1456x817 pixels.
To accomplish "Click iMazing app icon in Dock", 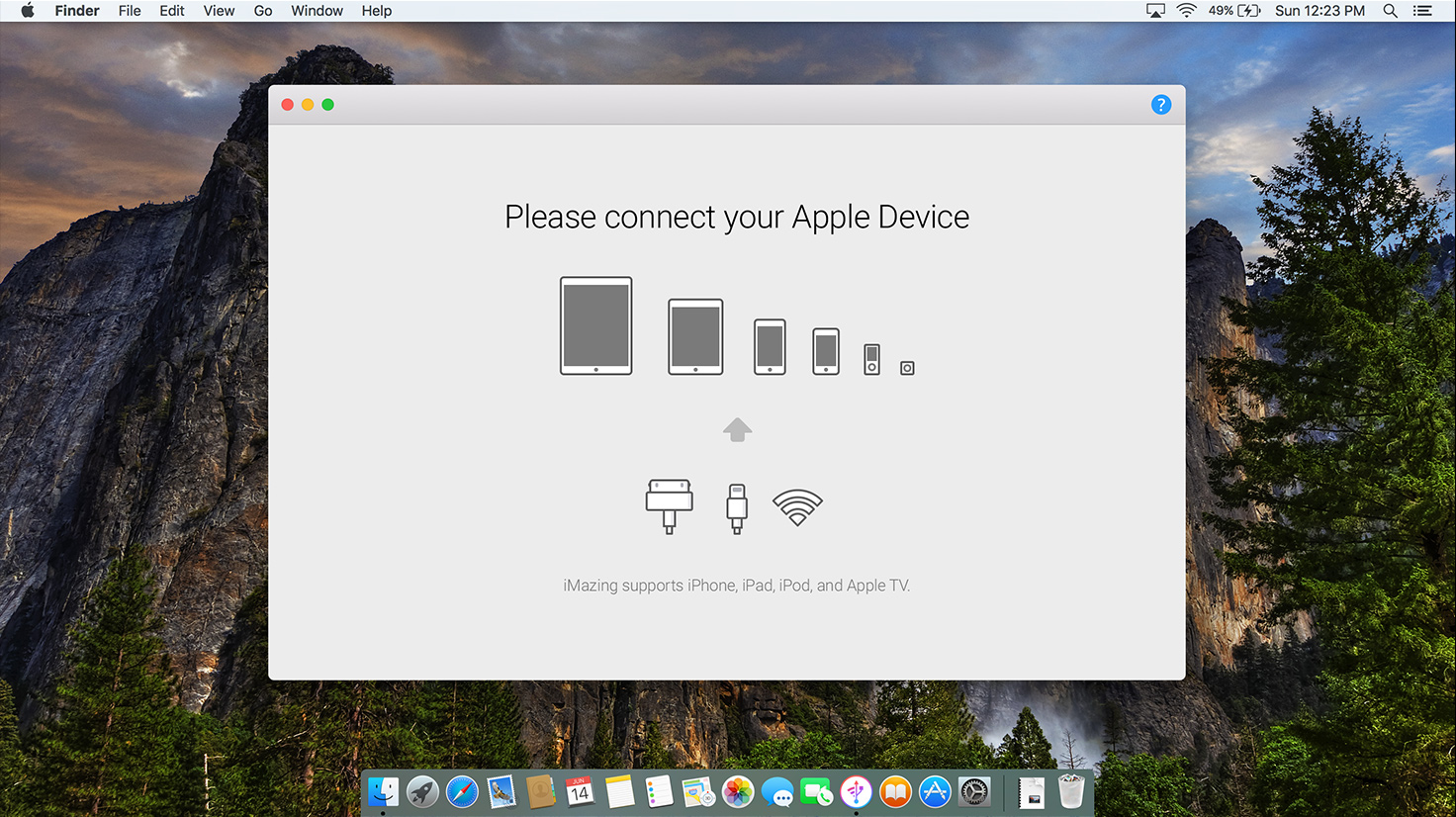I will click(x=856, y=792).
